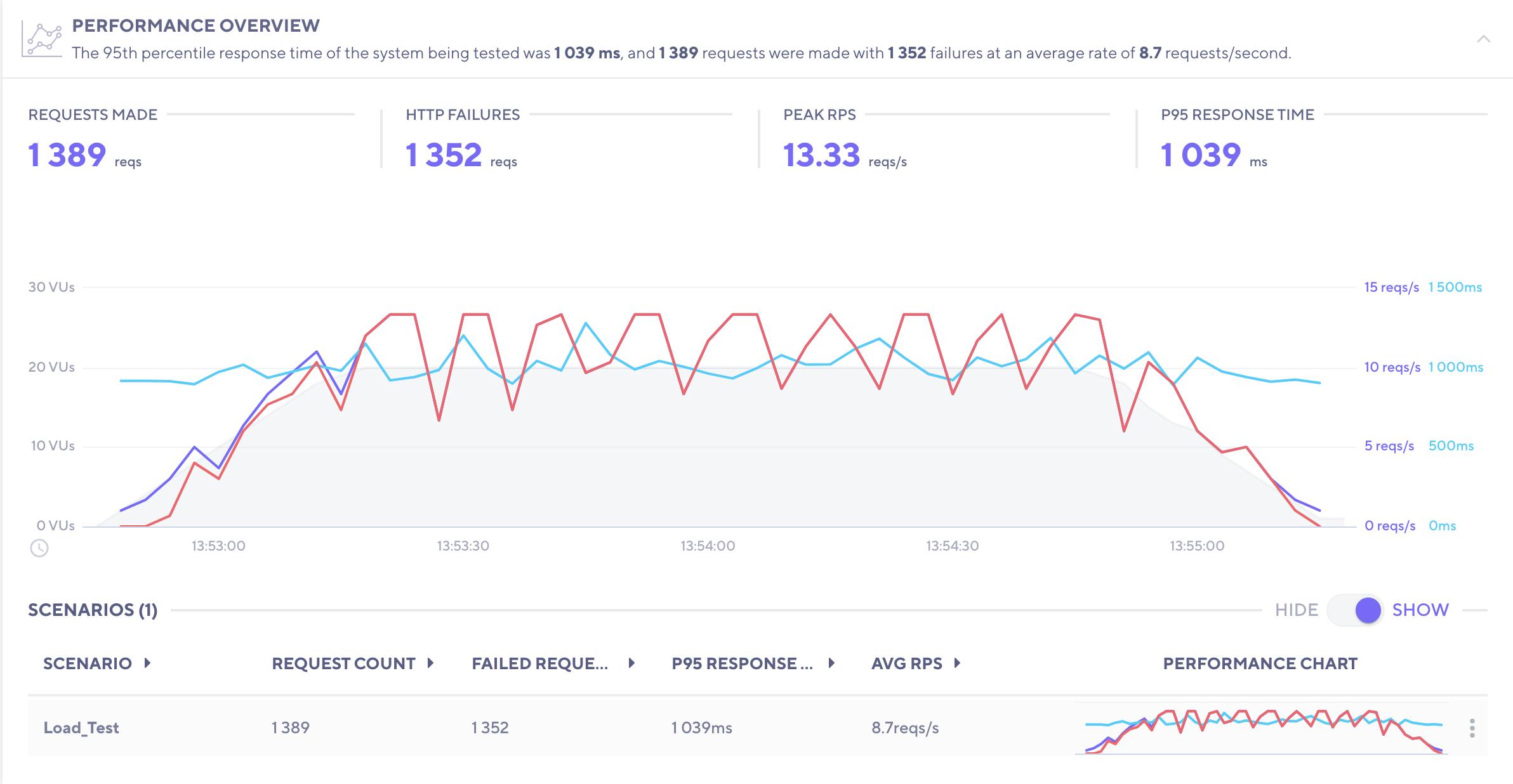Open the Load_Test row options menu
The height and width of the screenshot is (784, 1513).
click(1472, 728)
